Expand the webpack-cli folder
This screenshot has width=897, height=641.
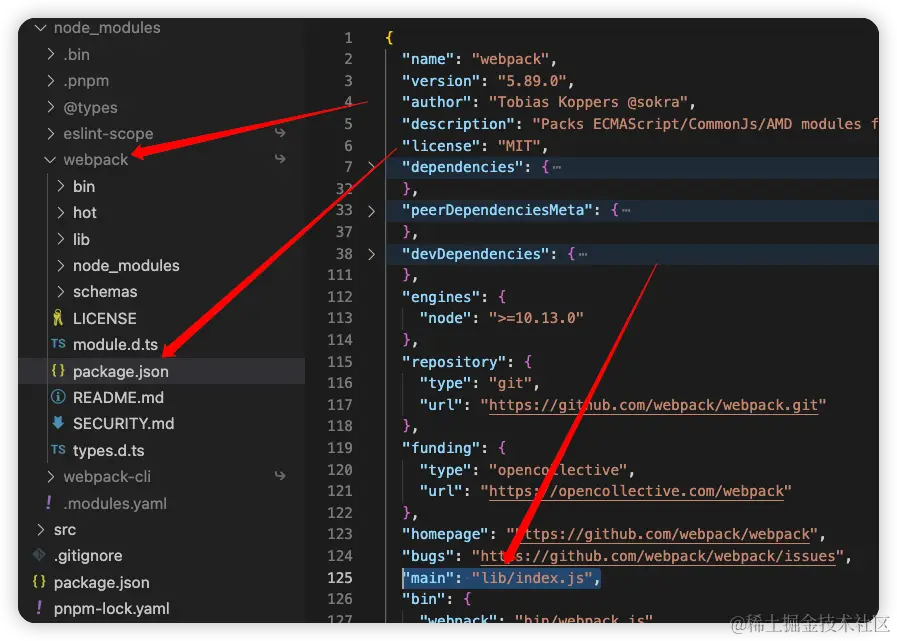(51, 476)
